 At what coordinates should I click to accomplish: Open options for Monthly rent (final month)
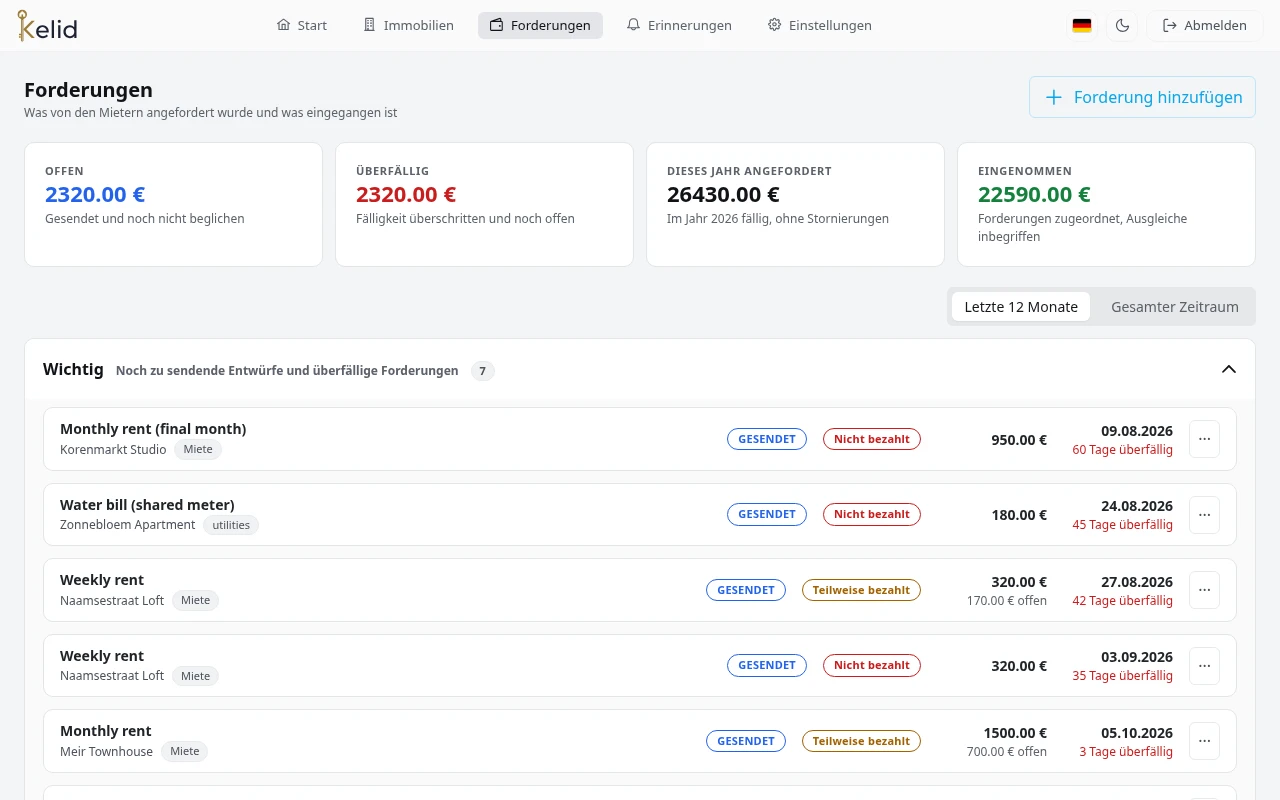[x=1204, y=439]
